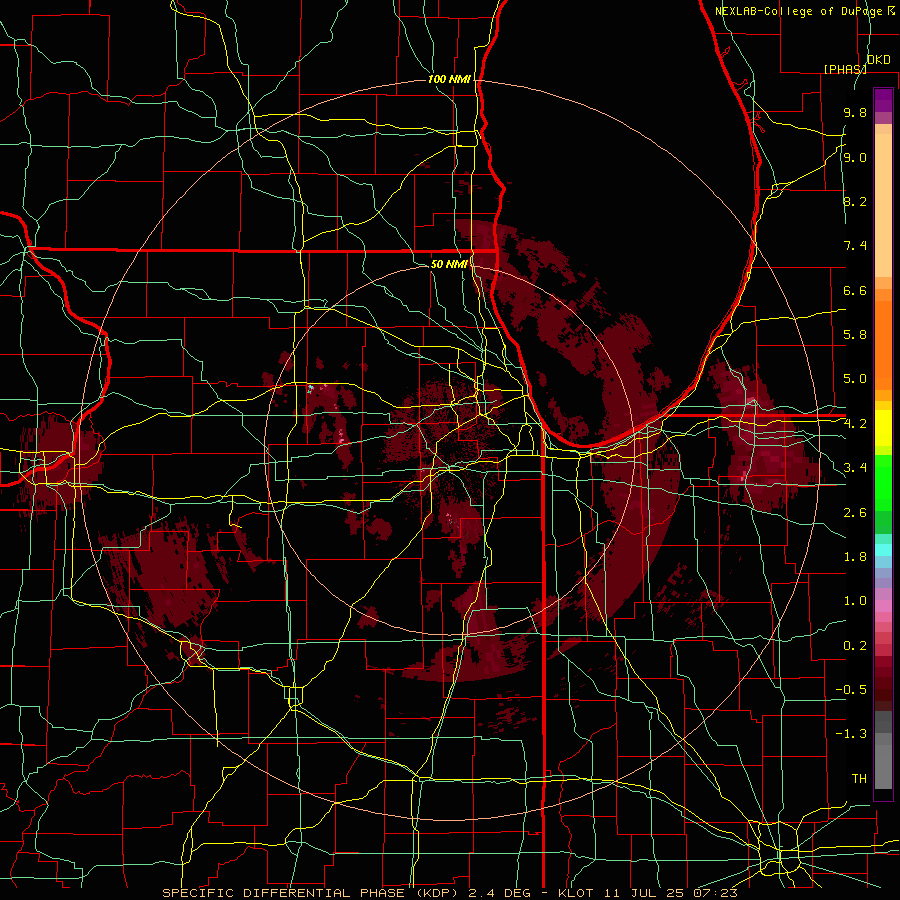Click the 1.8 value on the scale

[855, 557]
